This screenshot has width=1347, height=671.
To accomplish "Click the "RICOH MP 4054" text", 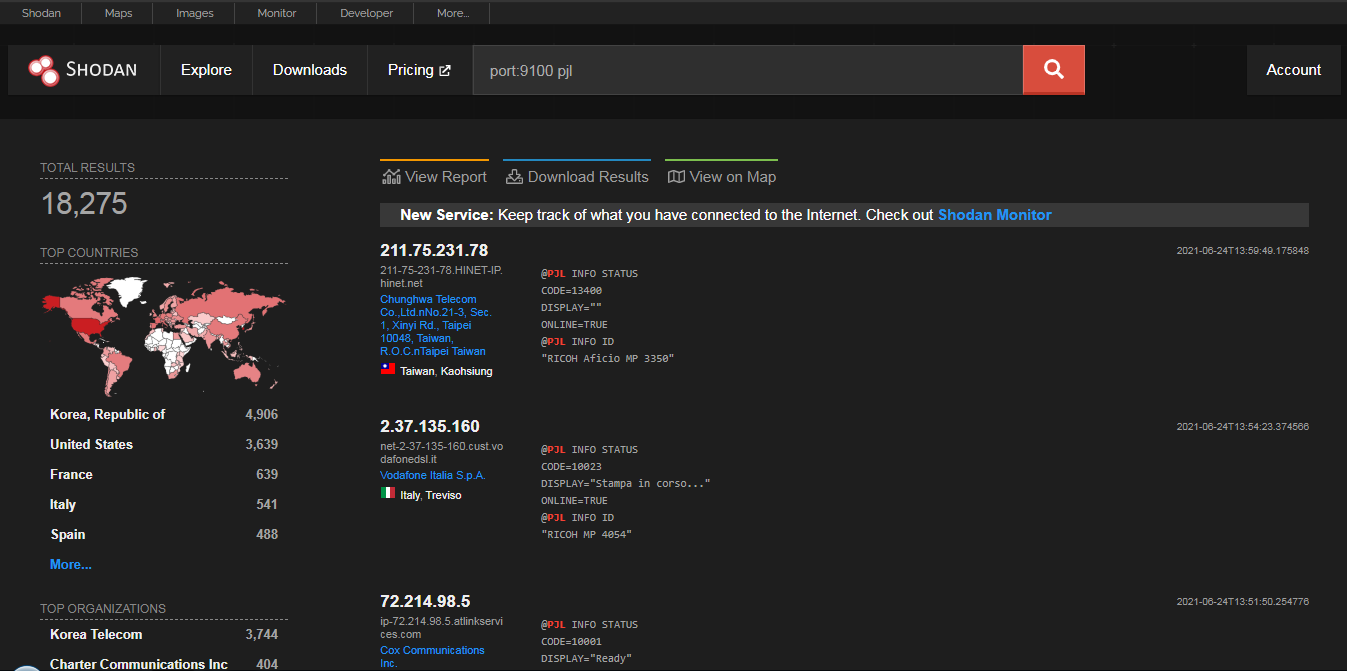I will [586, 534].
